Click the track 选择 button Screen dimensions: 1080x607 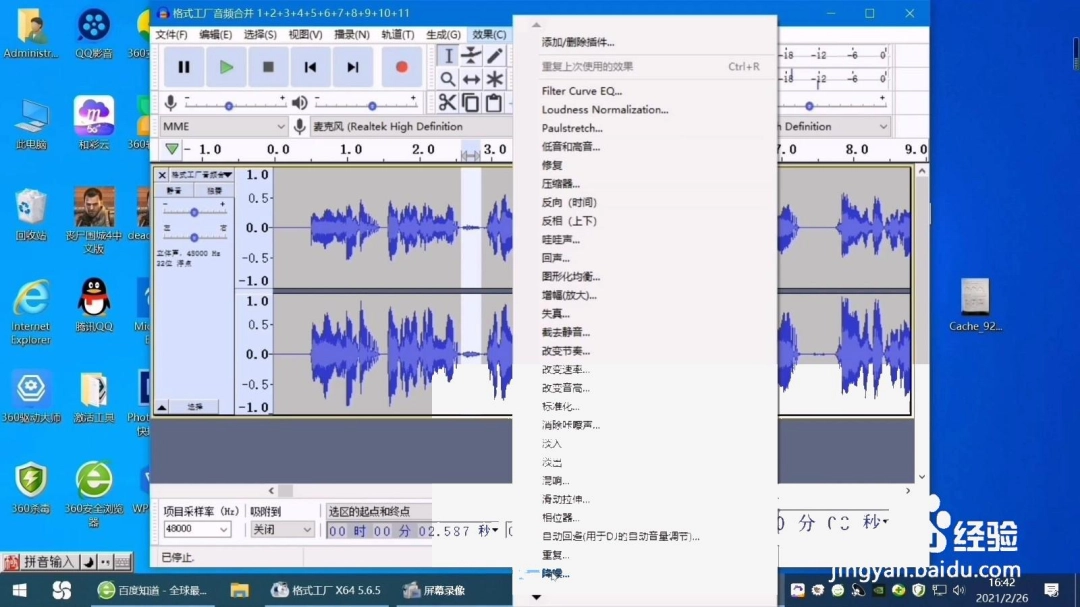pos(196,407)
